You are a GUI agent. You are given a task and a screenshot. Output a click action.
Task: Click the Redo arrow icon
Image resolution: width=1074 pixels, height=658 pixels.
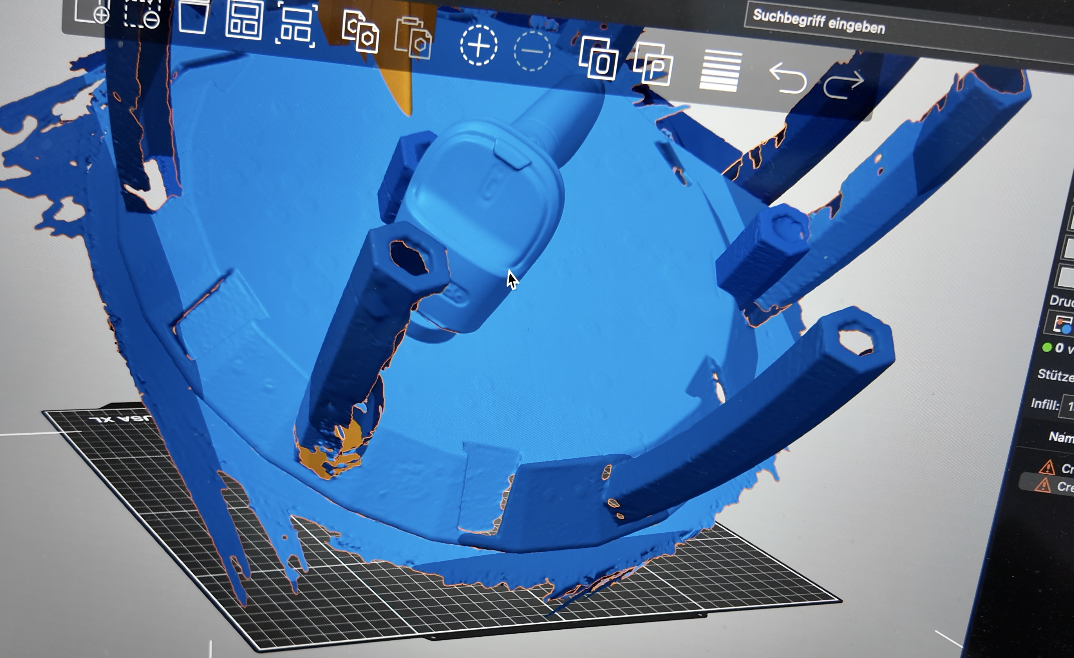click(843, 85)
